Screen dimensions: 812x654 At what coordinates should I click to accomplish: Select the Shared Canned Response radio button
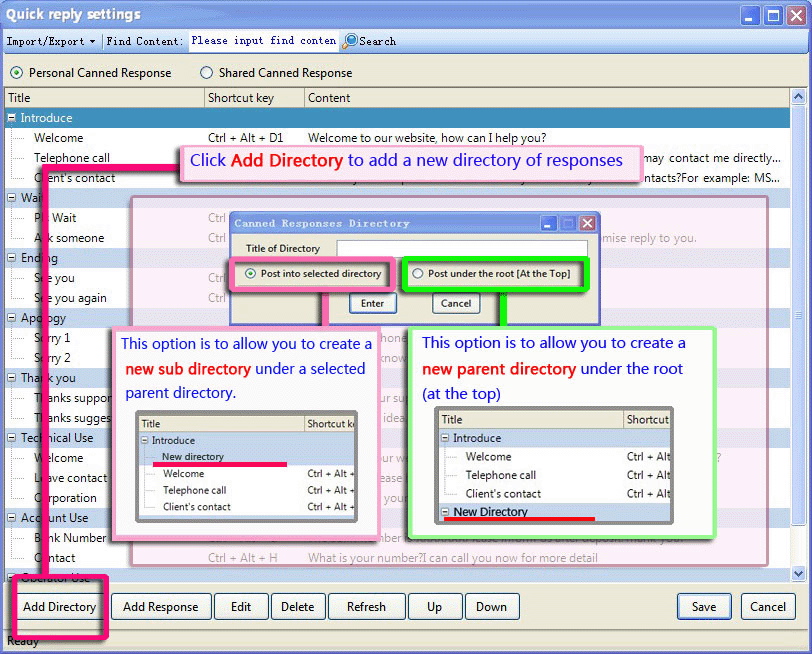pos(207,73)
